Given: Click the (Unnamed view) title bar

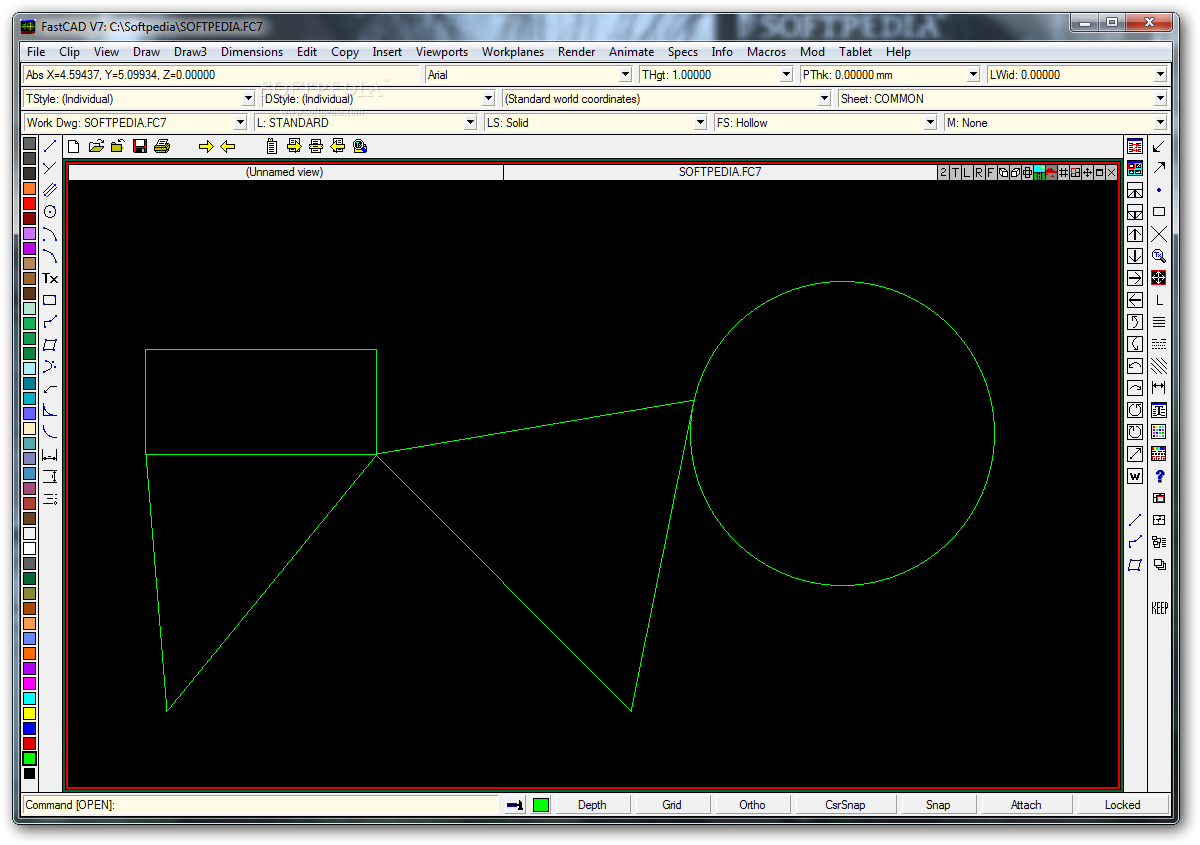Looking at the screenshot, I should 285,172.
